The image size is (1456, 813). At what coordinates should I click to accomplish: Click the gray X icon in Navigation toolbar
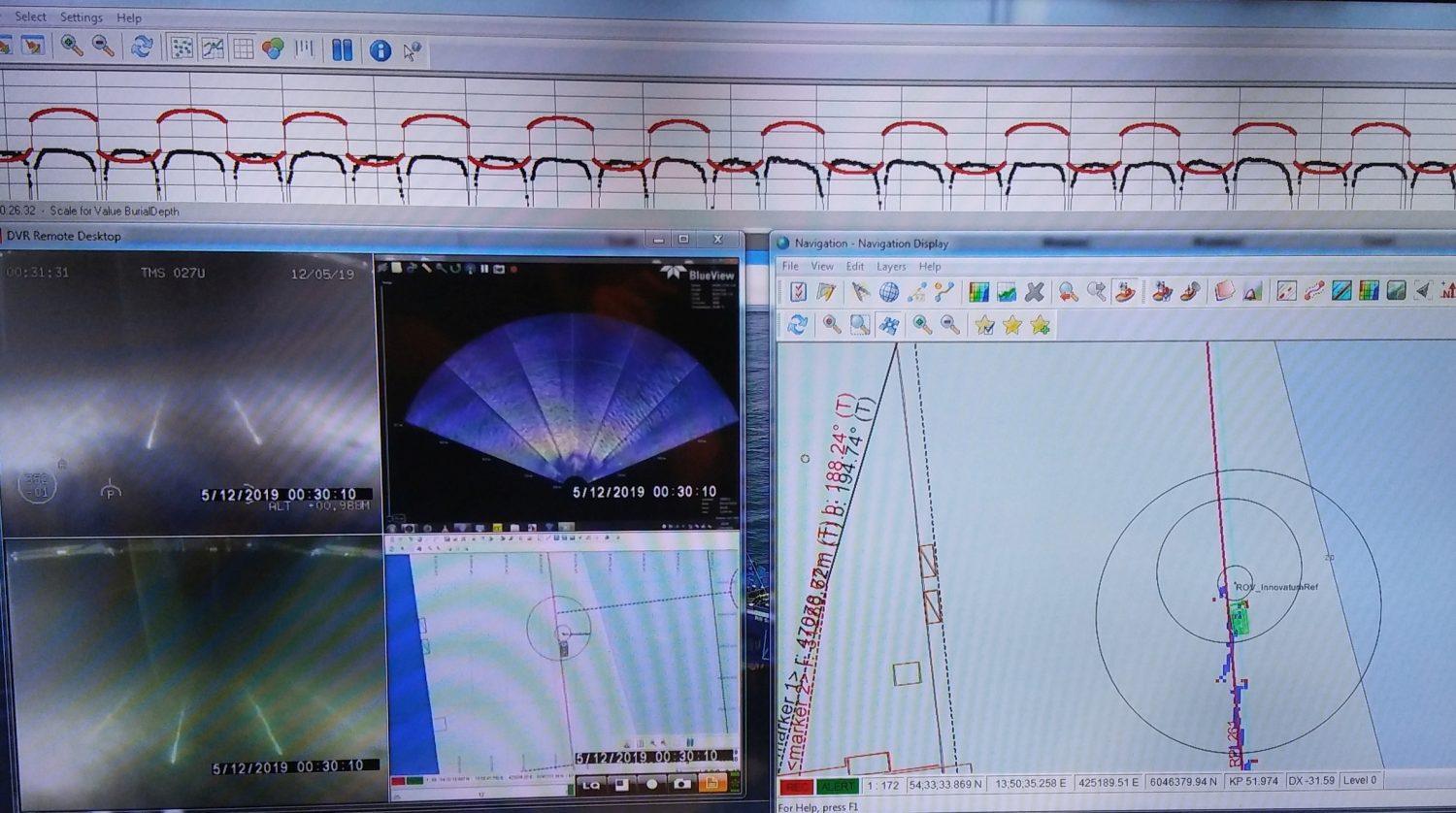(x=1035, y=291)
